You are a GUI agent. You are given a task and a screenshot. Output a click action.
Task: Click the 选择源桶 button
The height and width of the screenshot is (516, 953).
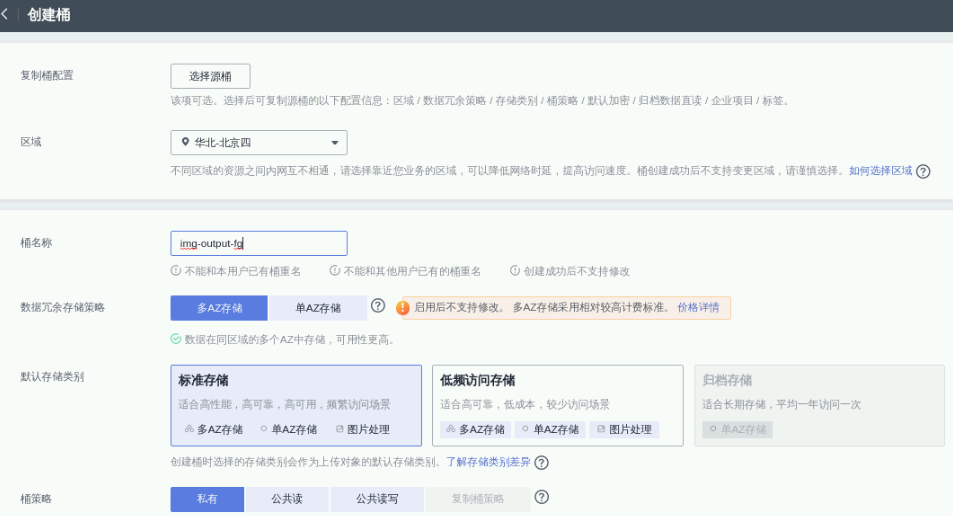210,76
